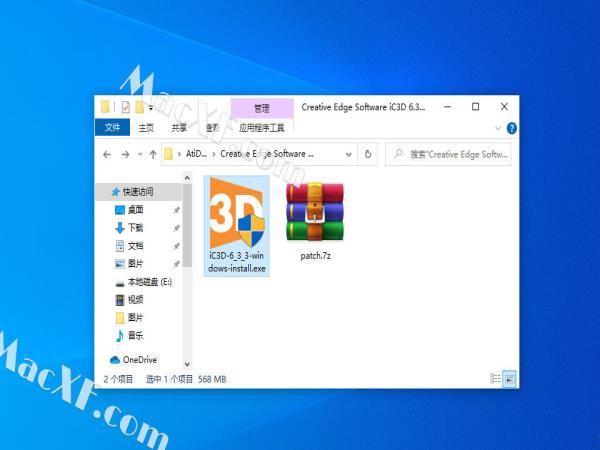600x450 pixels.
Task: Switch to details view in status bar
Action: [495, 379]
